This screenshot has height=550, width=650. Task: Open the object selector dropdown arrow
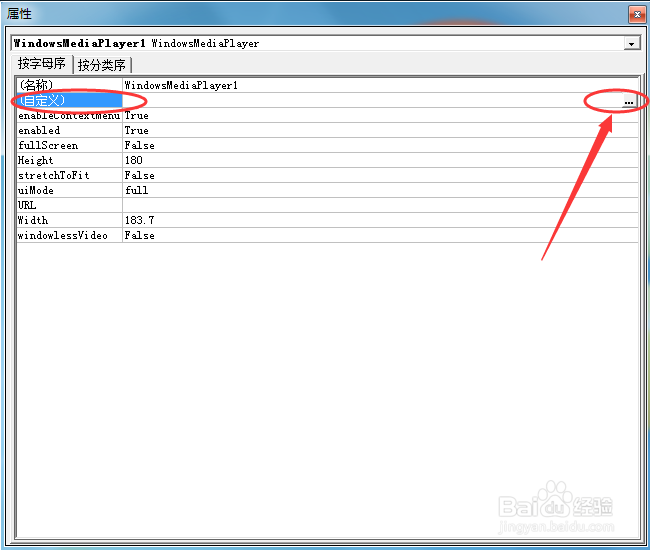click(631, 44)
